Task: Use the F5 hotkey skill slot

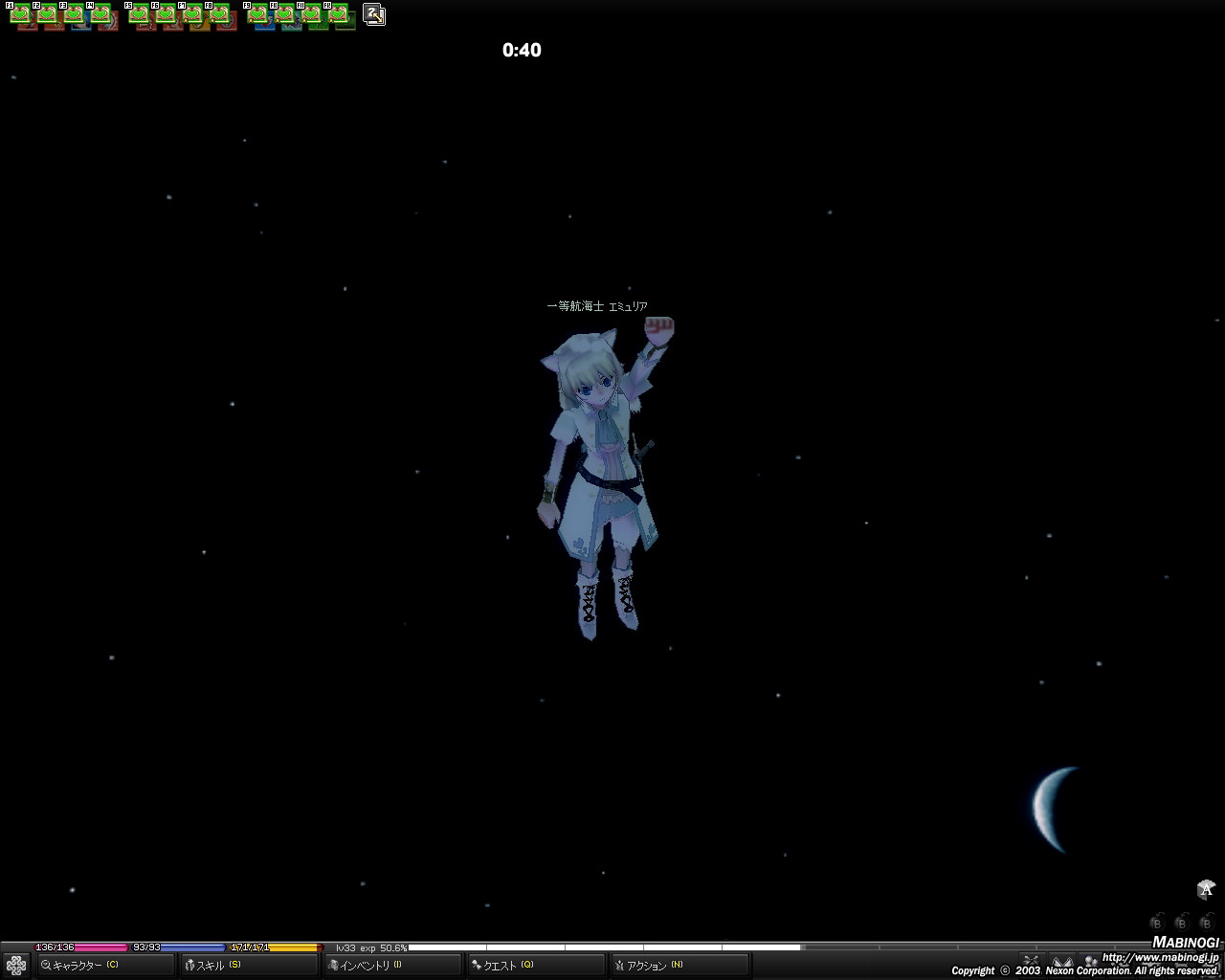Action: point(140,15)
